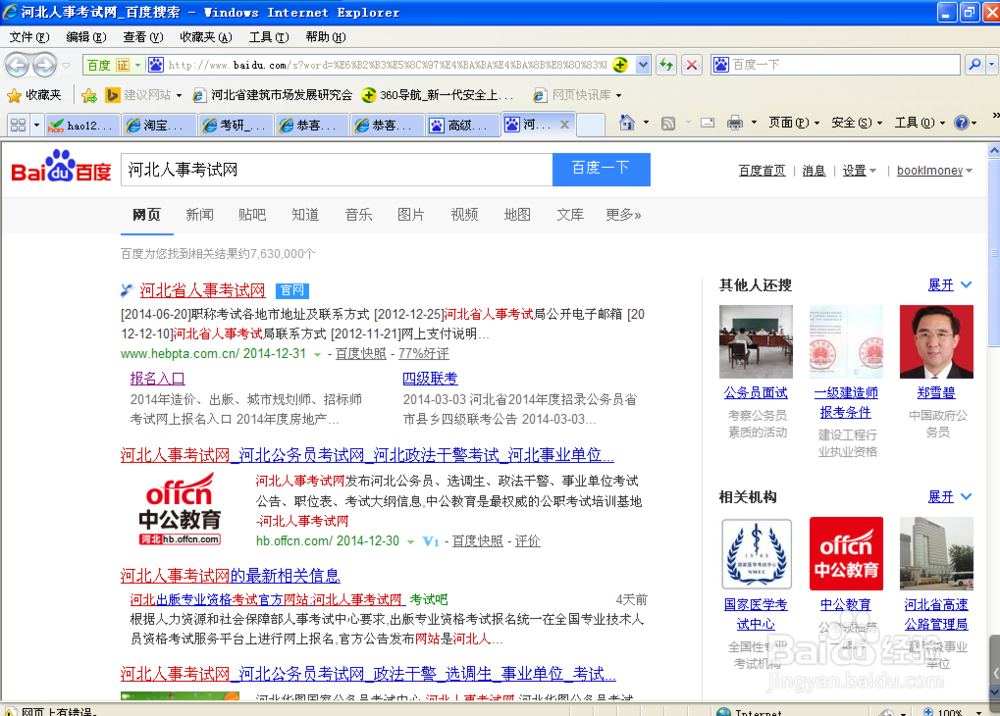Open 河北省建筑市场发展研究会 favorite link
The width and height of the screenshot is (1000, 716).
[273, 95]
